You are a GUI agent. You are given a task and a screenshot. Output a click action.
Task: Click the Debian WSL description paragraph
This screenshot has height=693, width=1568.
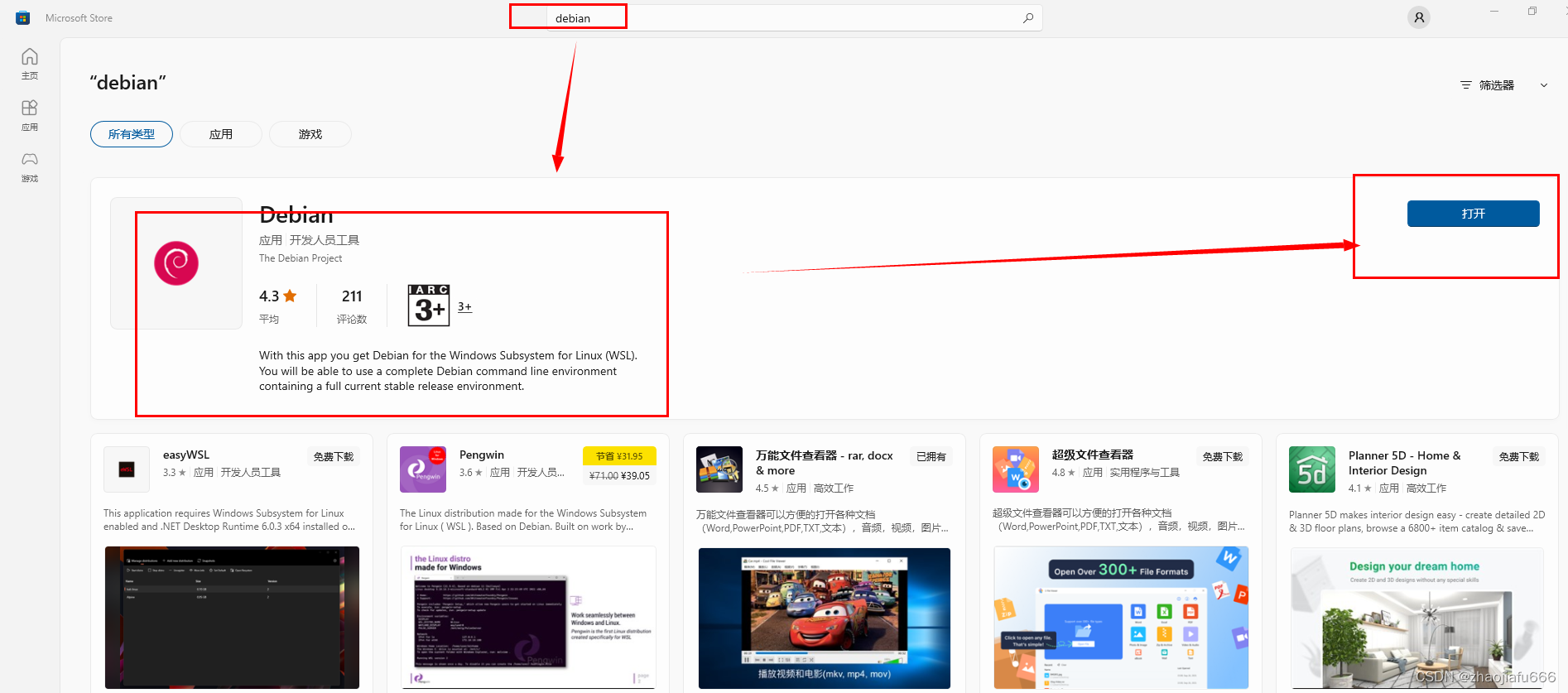pyautogui.click(x=448, y=371)
